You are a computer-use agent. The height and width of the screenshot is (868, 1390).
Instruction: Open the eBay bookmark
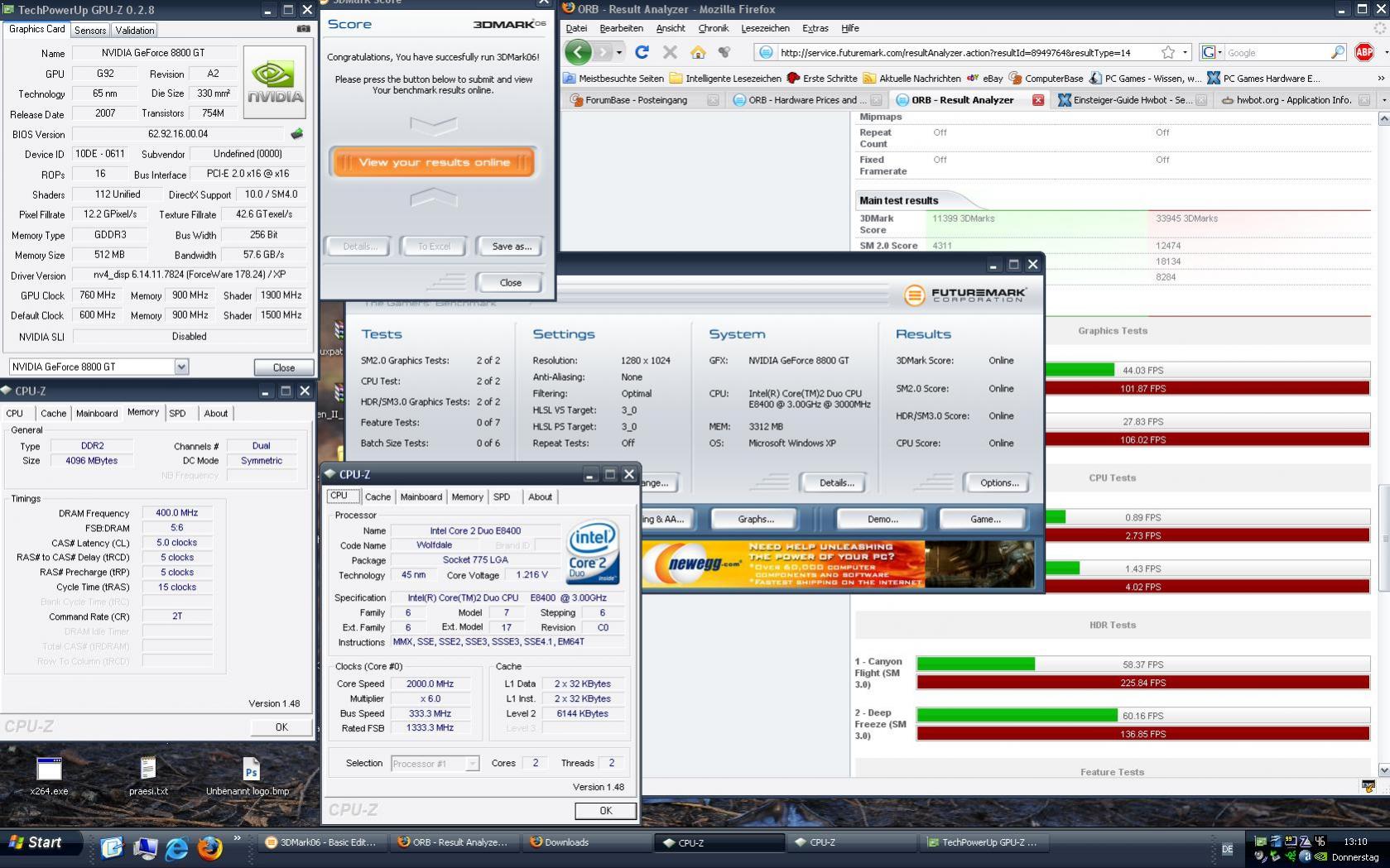pyautogui.click(x=984, y=78)
